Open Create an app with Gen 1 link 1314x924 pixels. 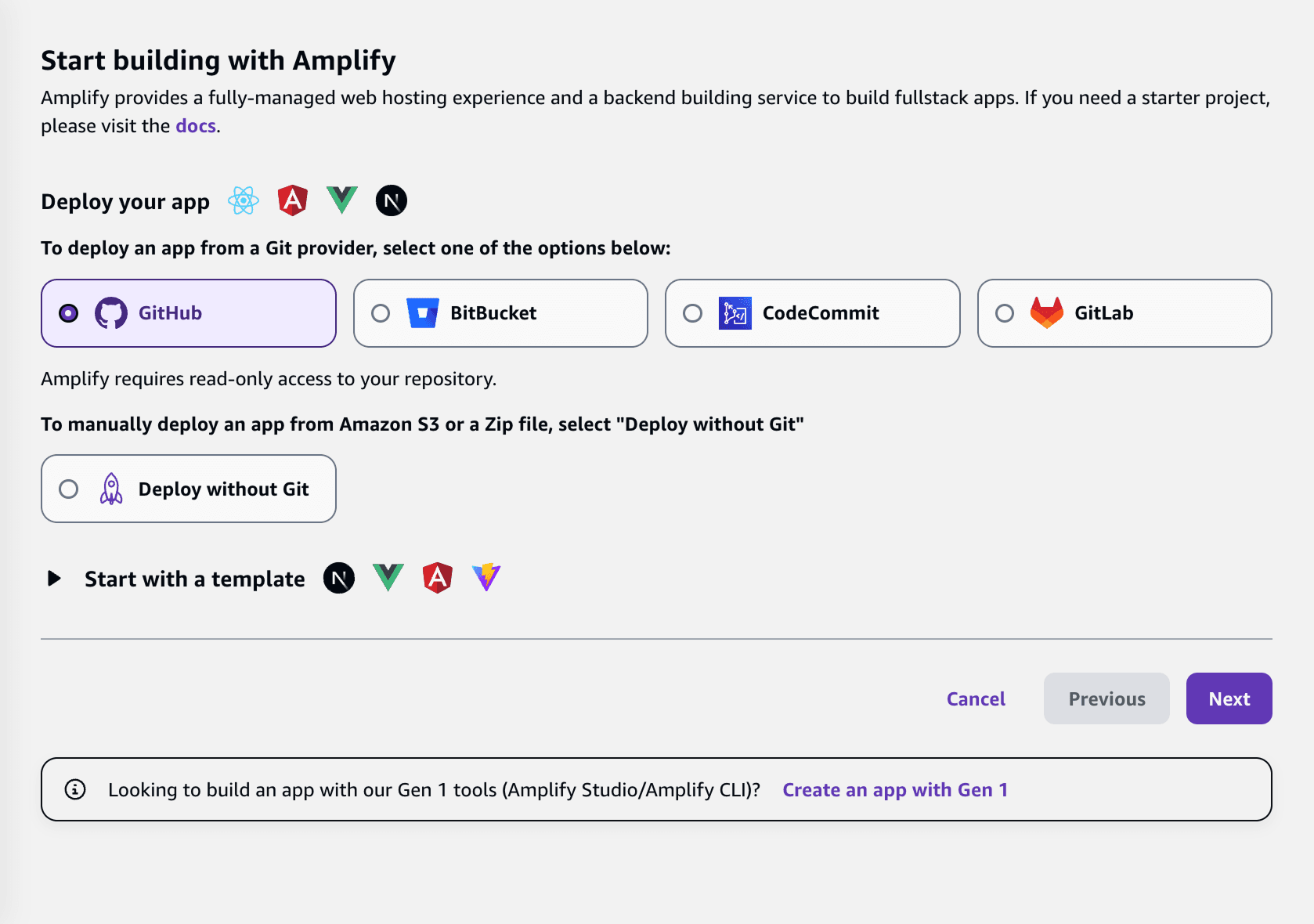895,789
